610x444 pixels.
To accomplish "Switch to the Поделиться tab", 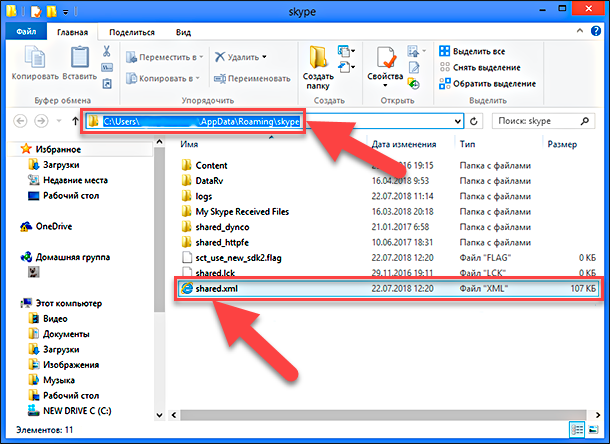I will (131, 32).
